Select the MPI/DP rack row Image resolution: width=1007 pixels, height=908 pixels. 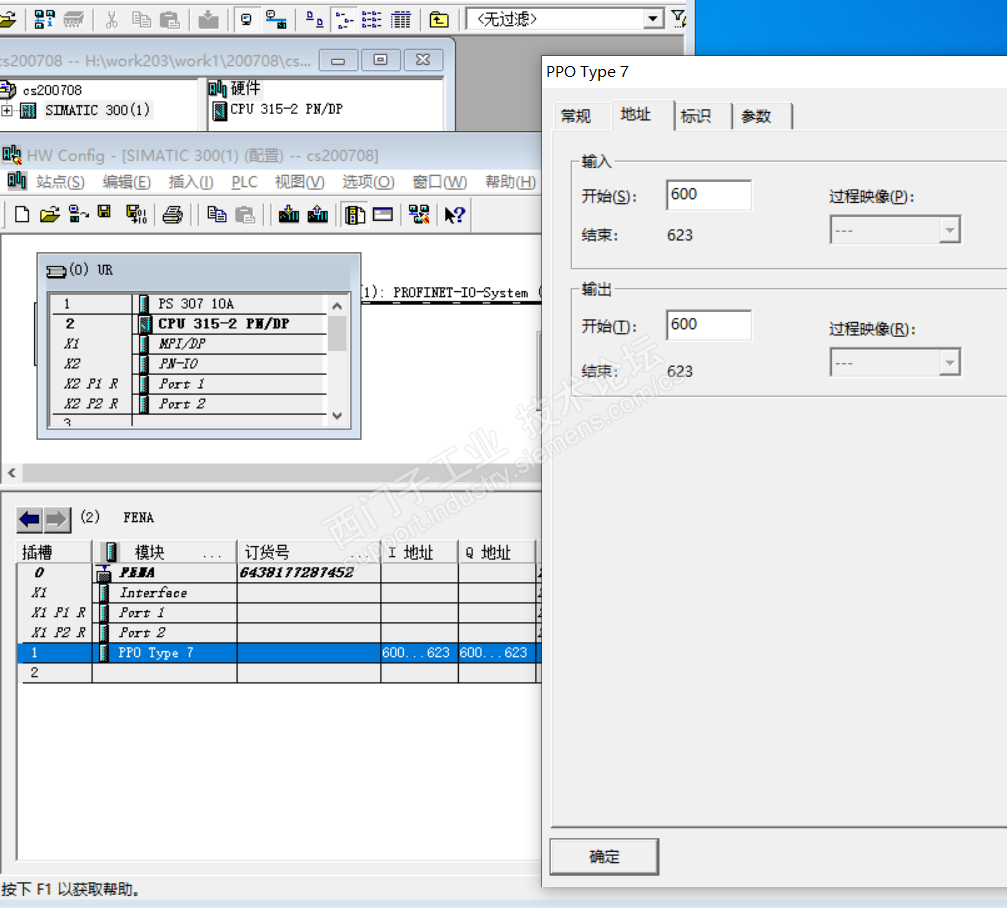[189, 344]
